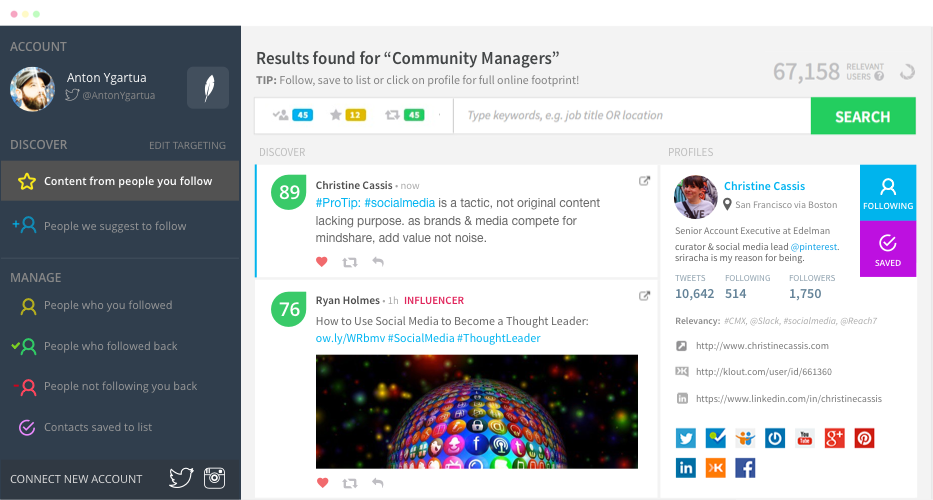The image size is (933, 500).
Task: Open Christine's Pinterest profile icon
Action: pyautogui.click(x=864, y=438)
